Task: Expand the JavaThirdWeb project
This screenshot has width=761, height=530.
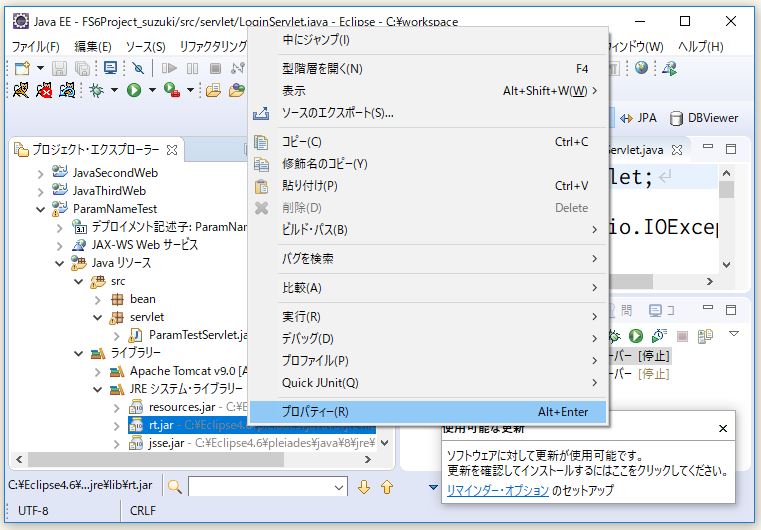Action: click(41, 192)
